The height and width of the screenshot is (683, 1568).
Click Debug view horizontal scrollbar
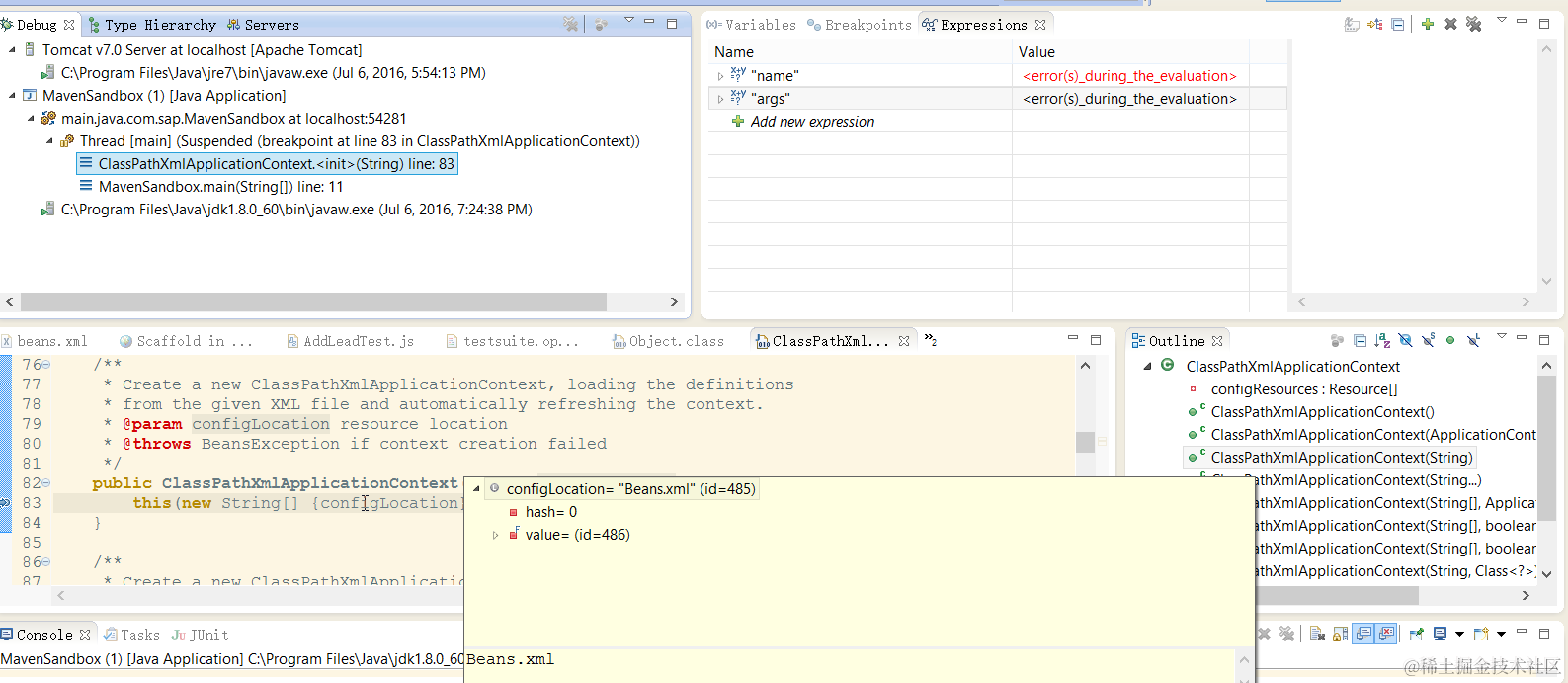tap(313, 301)
